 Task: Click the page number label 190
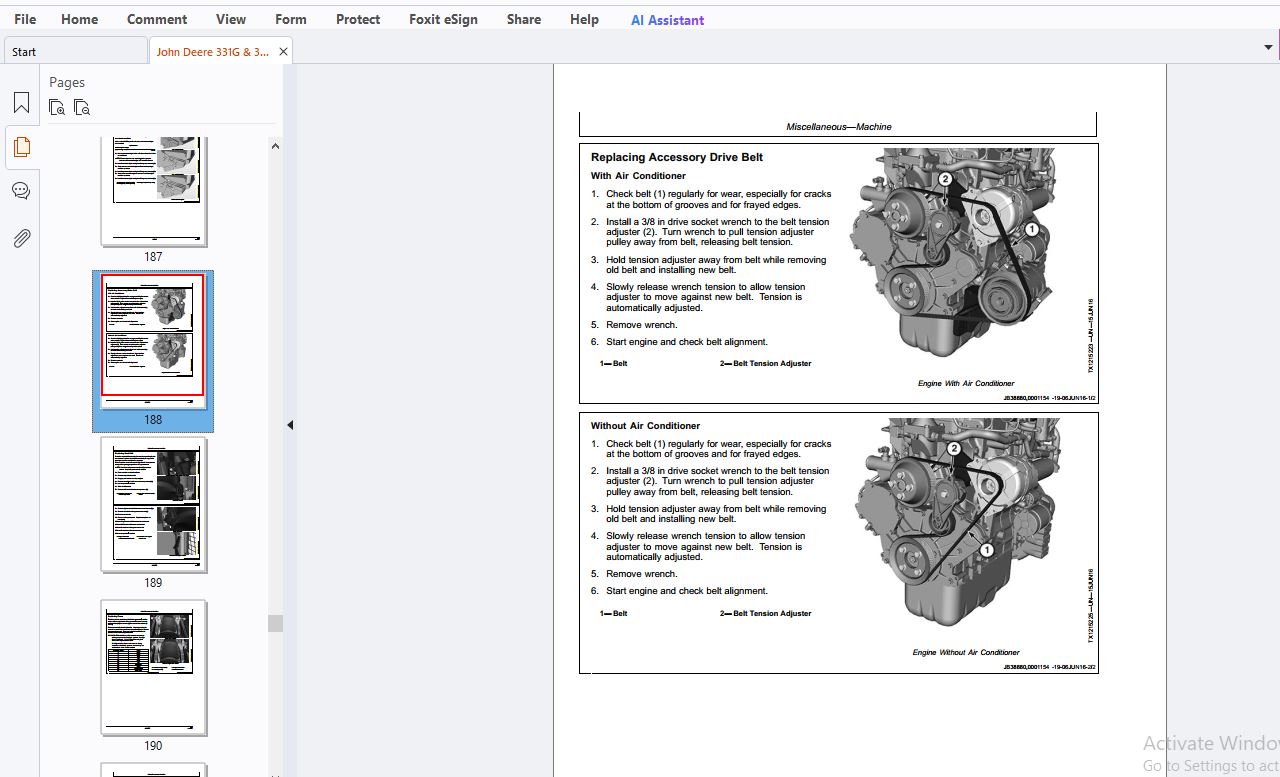pos(153,746)
